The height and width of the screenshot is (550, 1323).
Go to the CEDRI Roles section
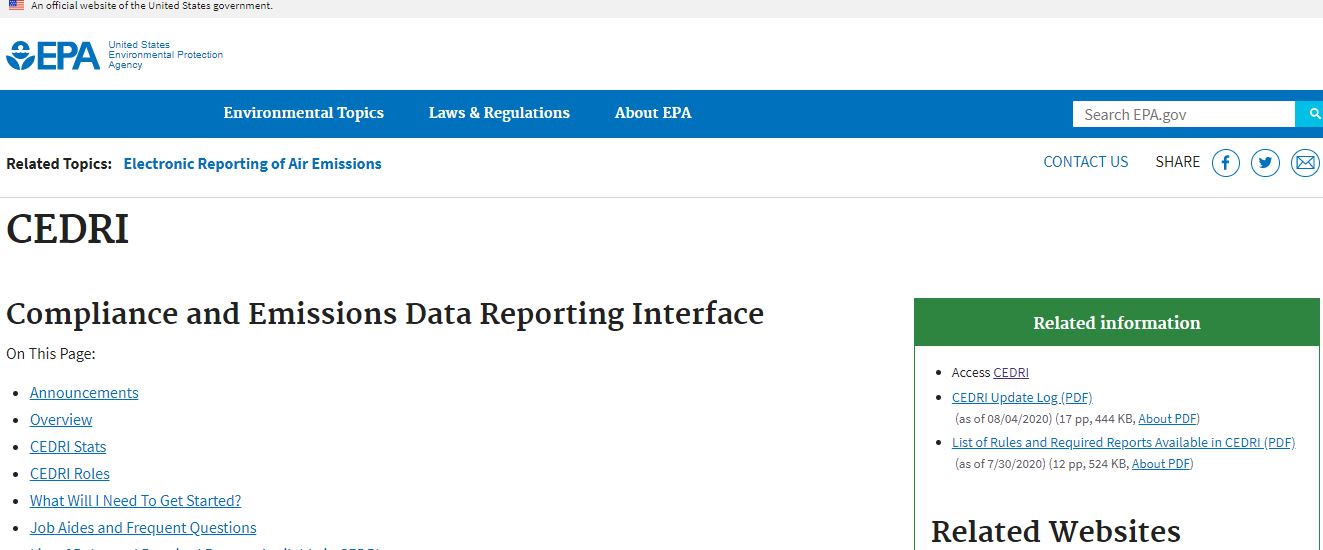[x=70, y=474]
